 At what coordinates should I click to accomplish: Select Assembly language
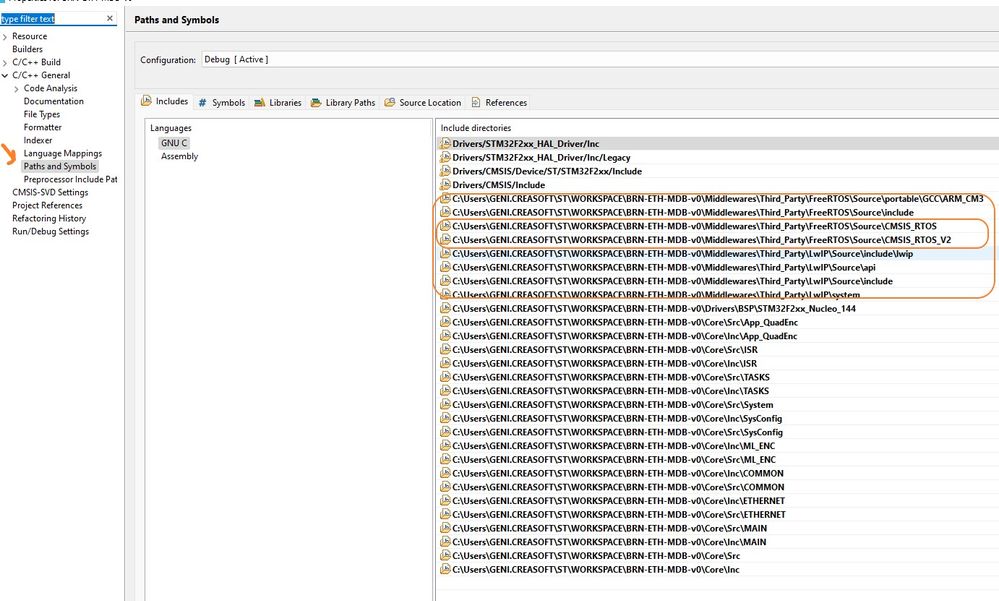(180, 156)
